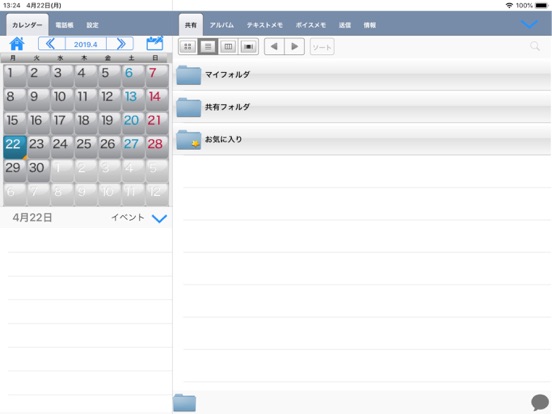Select the カレンダー tab
The height and width of the screenshot is (414, 552).
pos(27,25)
